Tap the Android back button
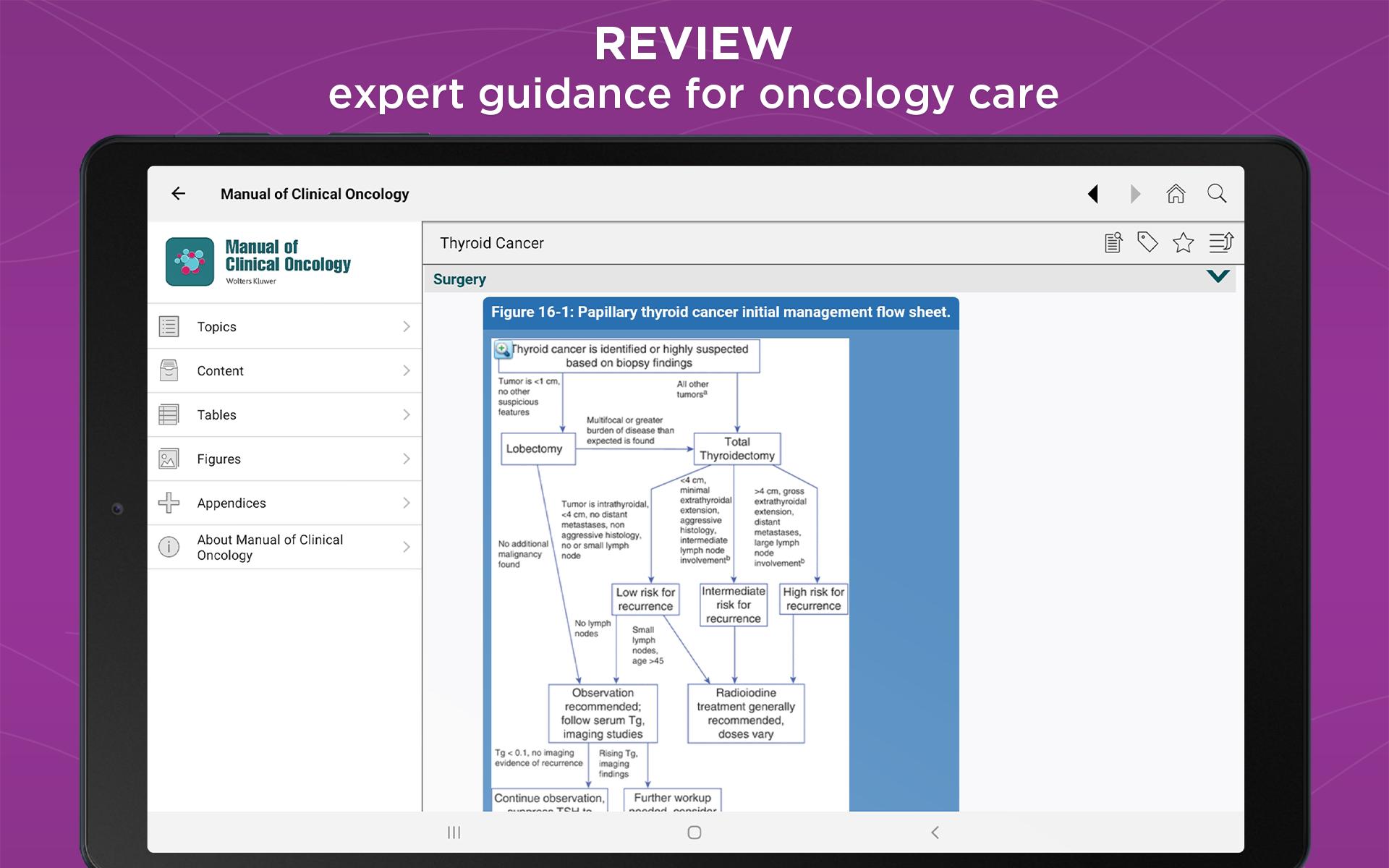Screen dimensions: 1389x868 (935, 833)
